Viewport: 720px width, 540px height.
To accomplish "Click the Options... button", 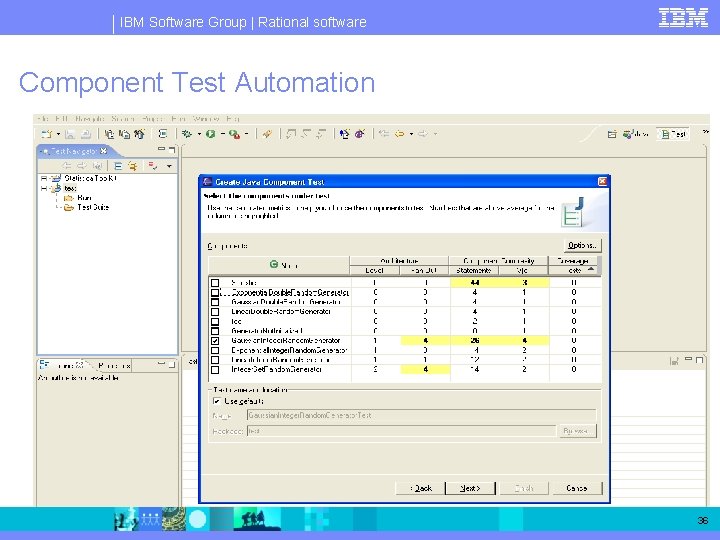I will pos(582,245).
